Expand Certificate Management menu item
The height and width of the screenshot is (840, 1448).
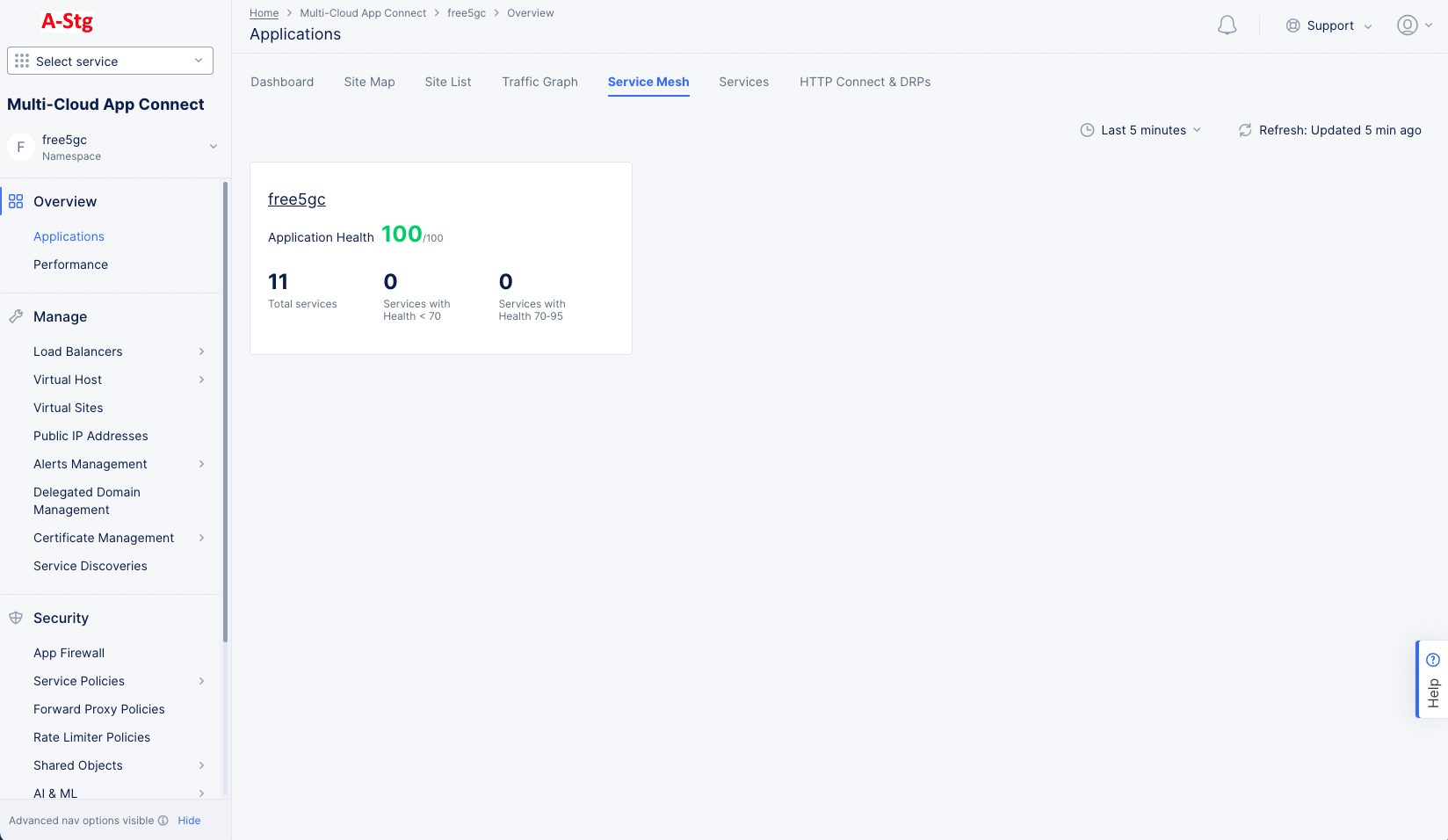[201, 538]
